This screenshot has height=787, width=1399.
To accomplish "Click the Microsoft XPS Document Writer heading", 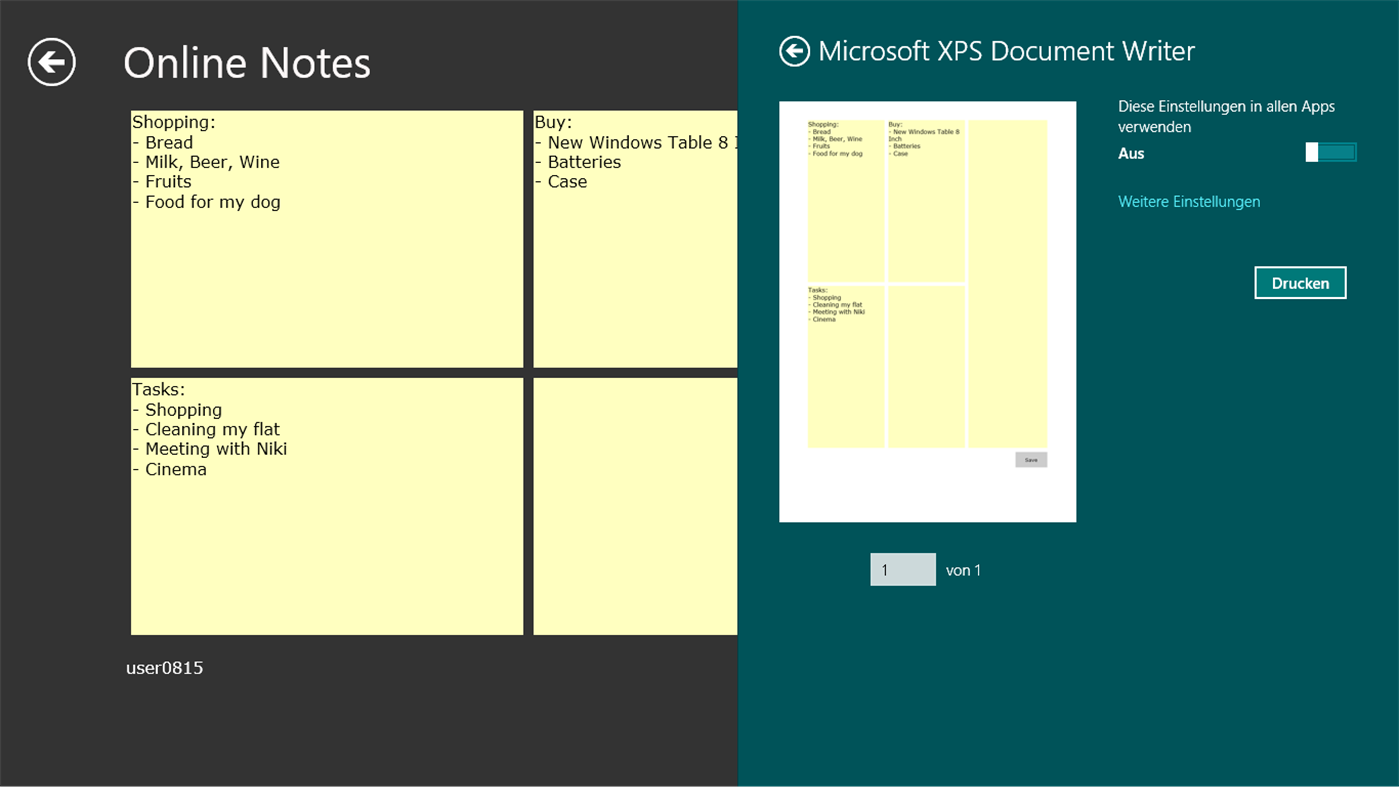I will point(1005,50).
